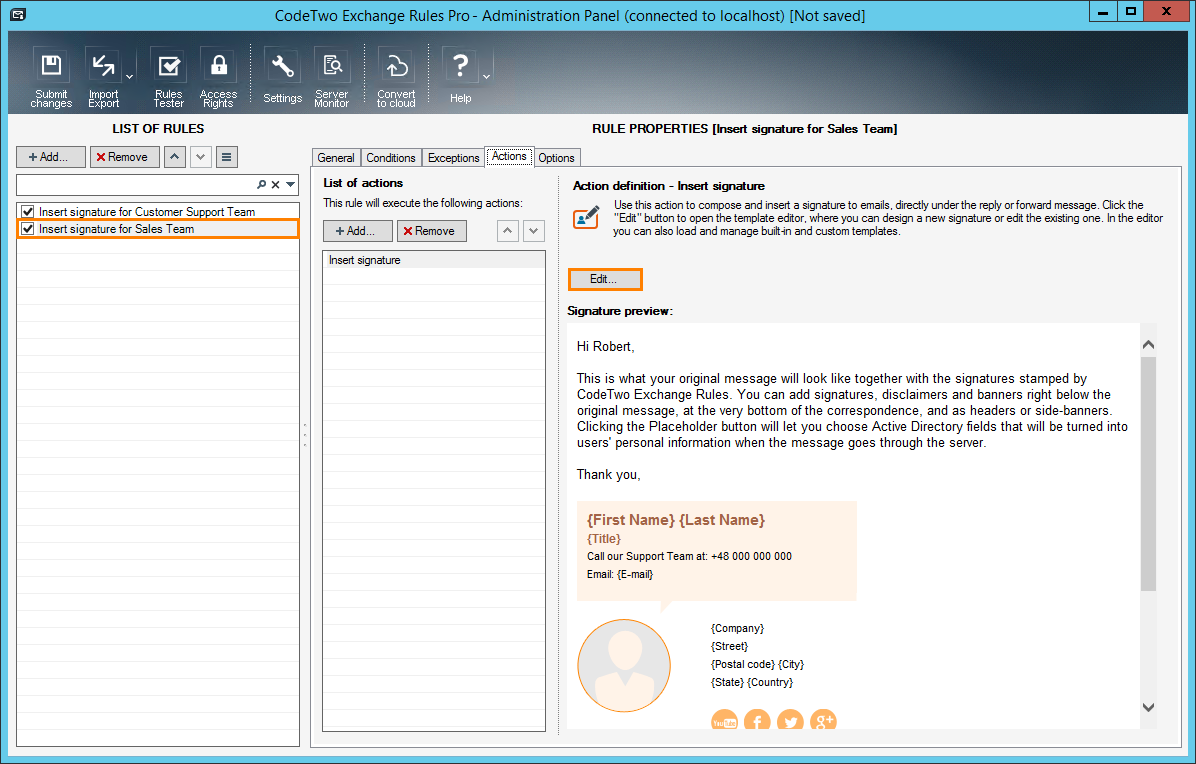Switch to the Options tab
1196x764 pixels.
[x=556, y=158]
